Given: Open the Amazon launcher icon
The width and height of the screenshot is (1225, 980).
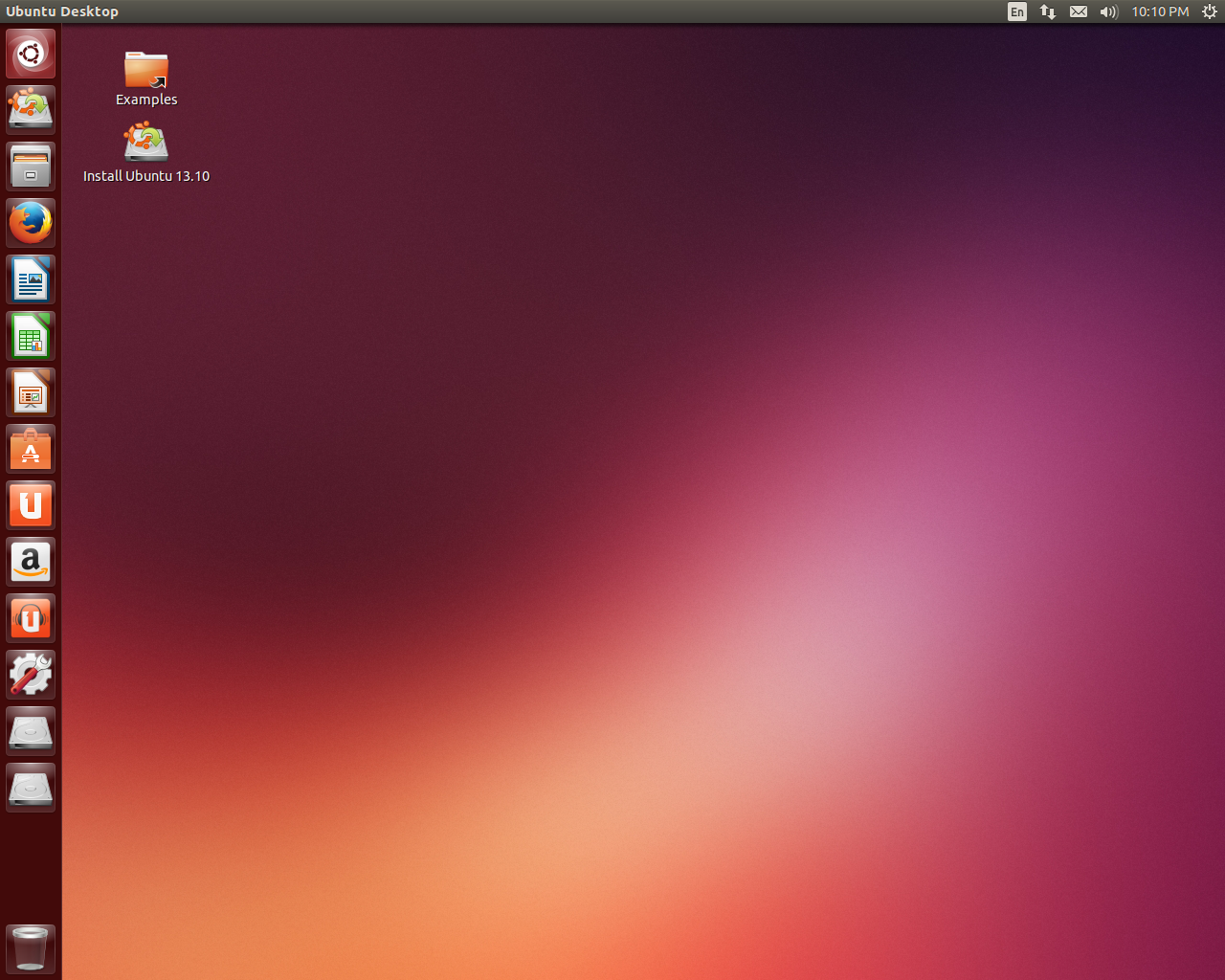Looking at the screenshot, I should click(x=31, y=562).
